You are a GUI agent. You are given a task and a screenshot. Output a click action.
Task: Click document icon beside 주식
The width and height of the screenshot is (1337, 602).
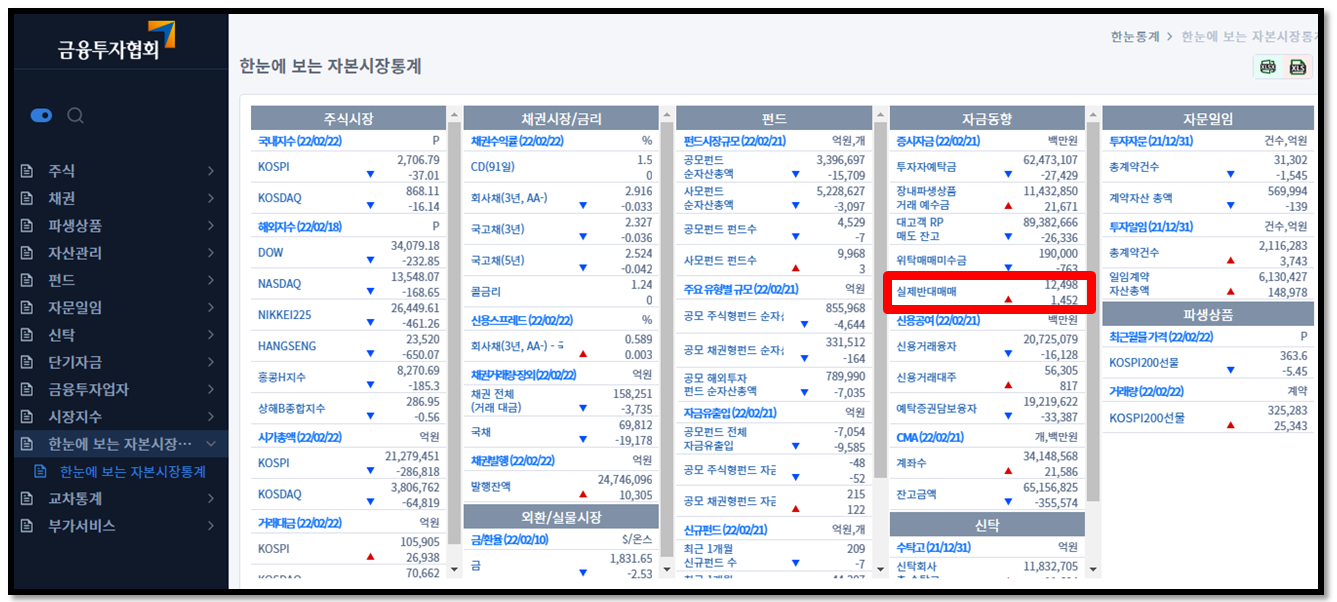pyautogui.click(x=27, y=171)
